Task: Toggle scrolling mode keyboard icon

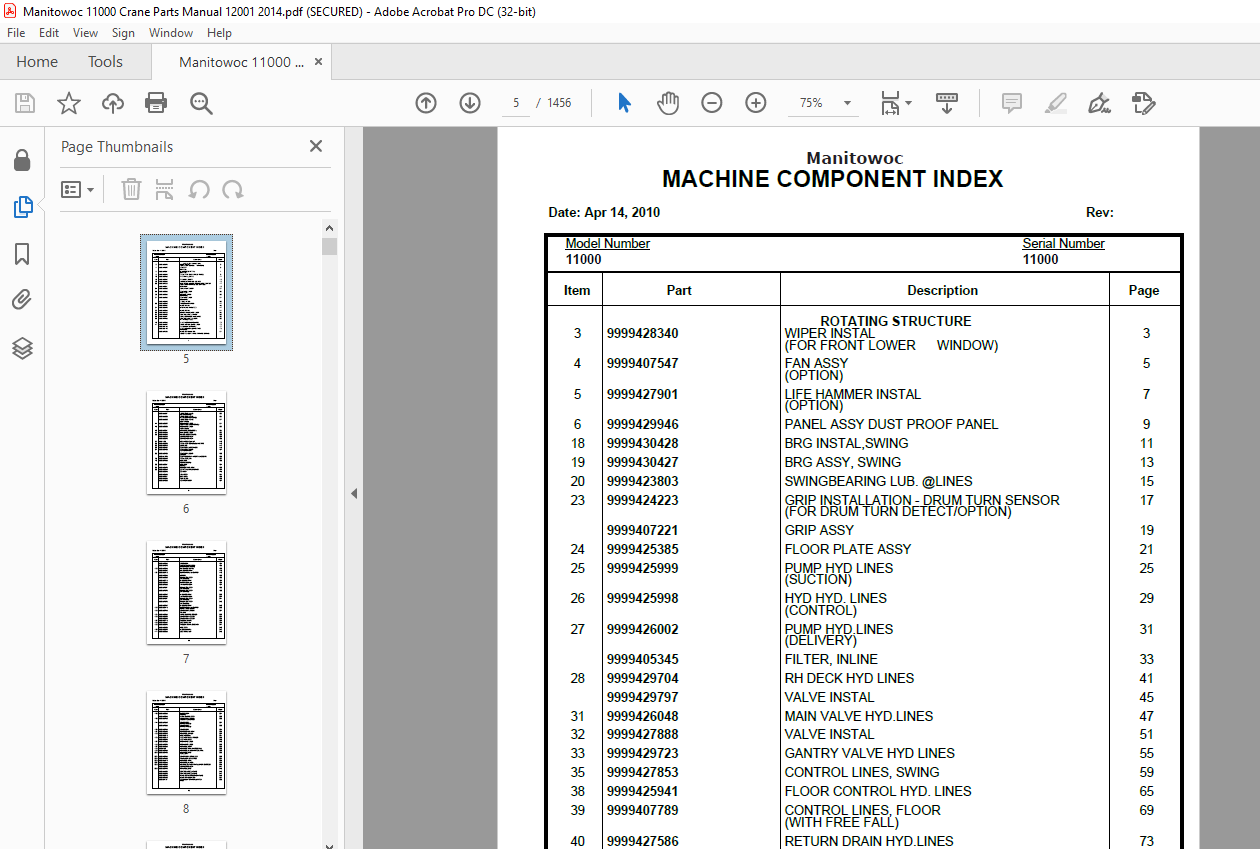Action: click(x=946, y=103)
